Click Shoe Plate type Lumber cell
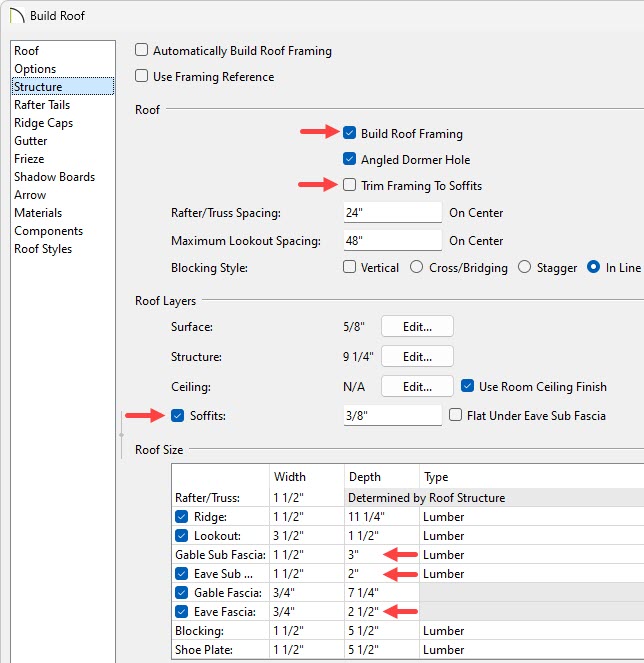Screen dimensions: 644x663 (x=532, y=650)
